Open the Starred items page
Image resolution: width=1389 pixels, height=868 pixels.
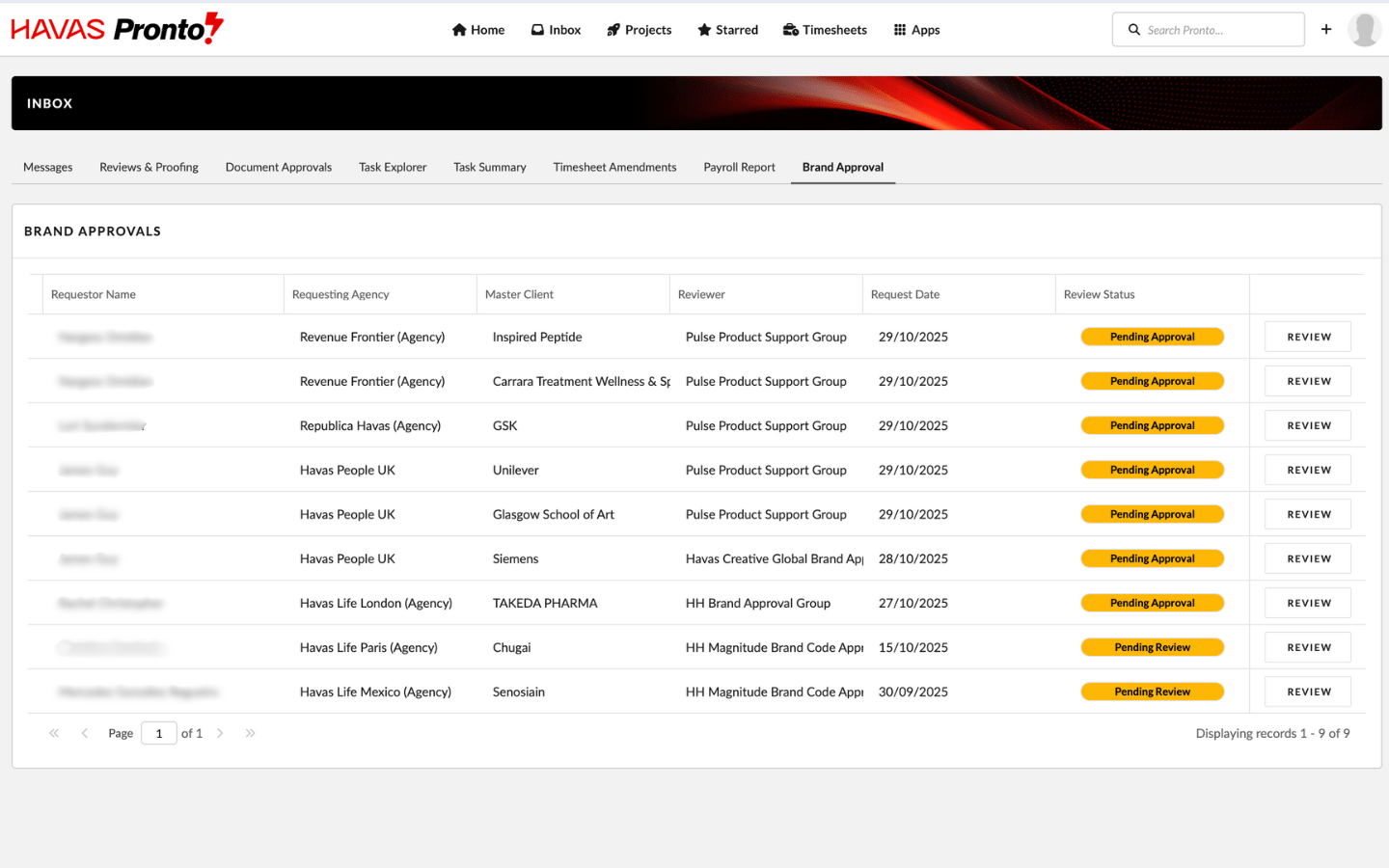pyautogui.click(x=727, y=30)
